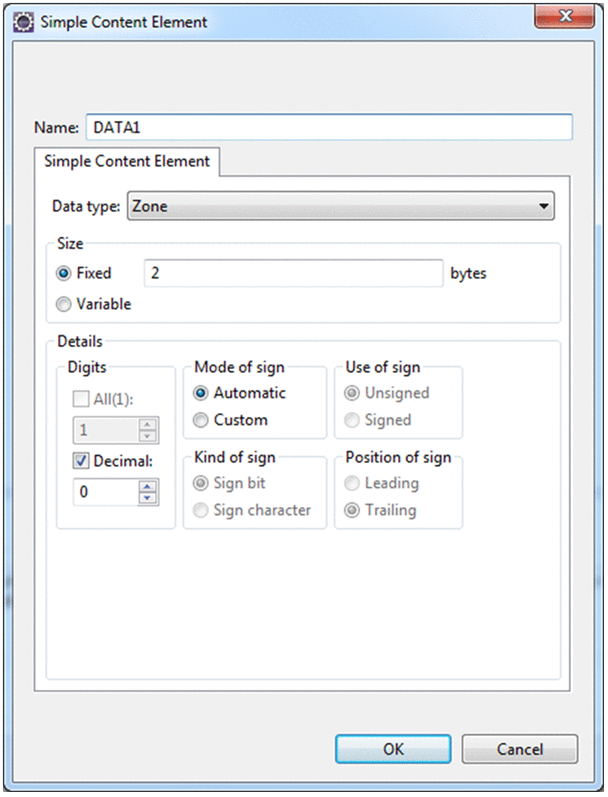Decrease the Decimal digits value

click(x=148, y=497)
